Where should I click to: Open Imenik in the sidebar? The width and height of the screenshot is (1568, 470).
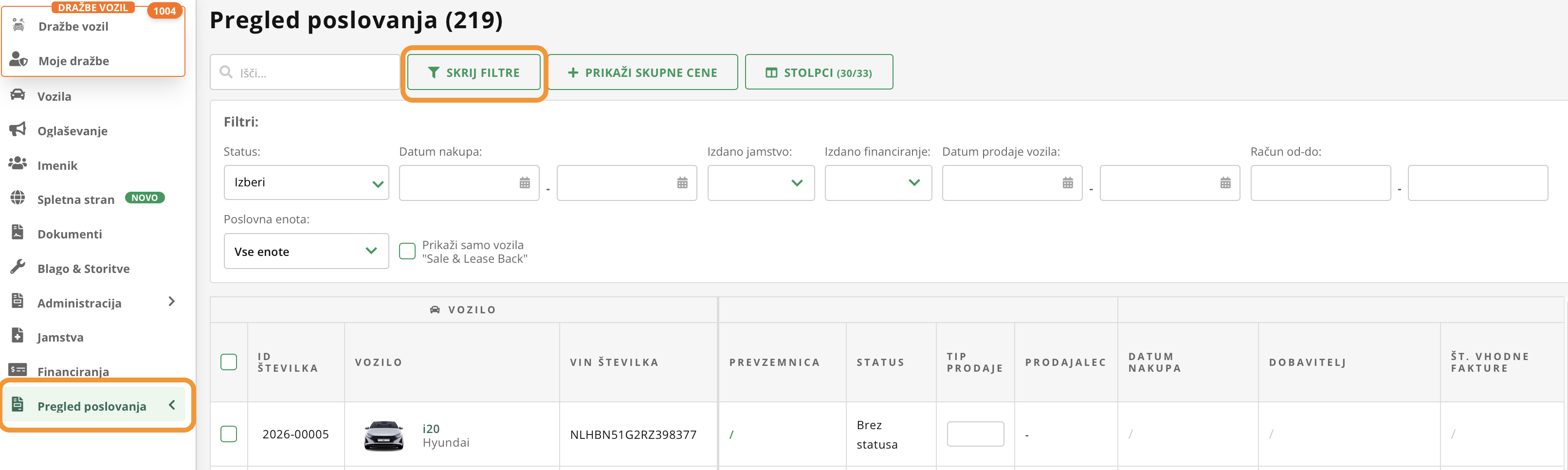tap(57, 165)
